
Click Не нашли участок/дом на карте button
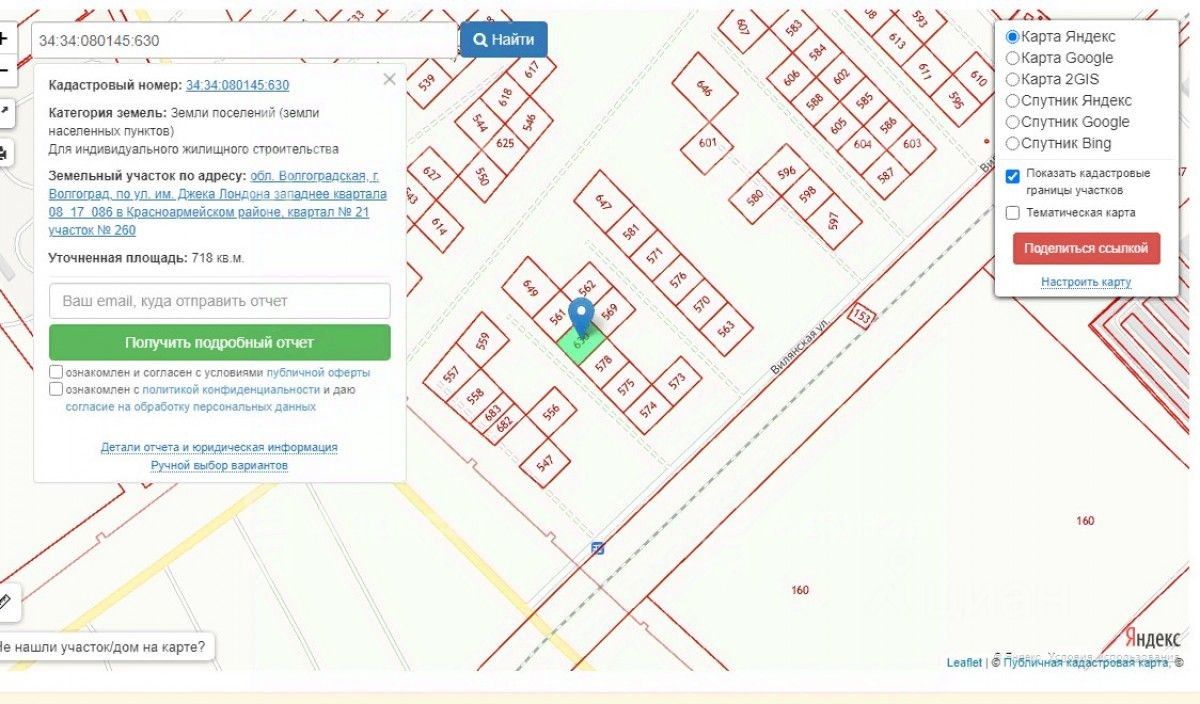104,647
